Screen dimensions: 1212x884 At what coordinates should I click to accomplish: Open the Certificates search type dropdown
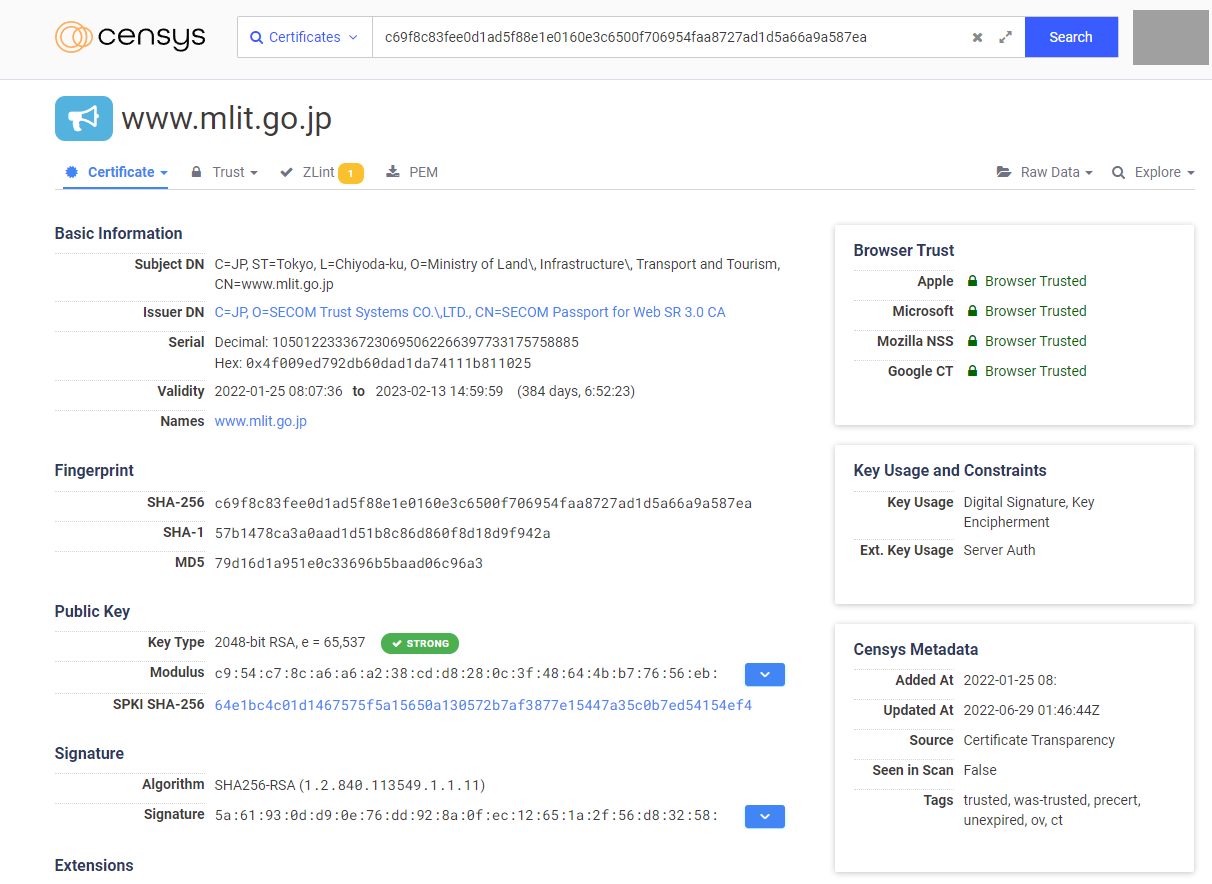point(305,37)
